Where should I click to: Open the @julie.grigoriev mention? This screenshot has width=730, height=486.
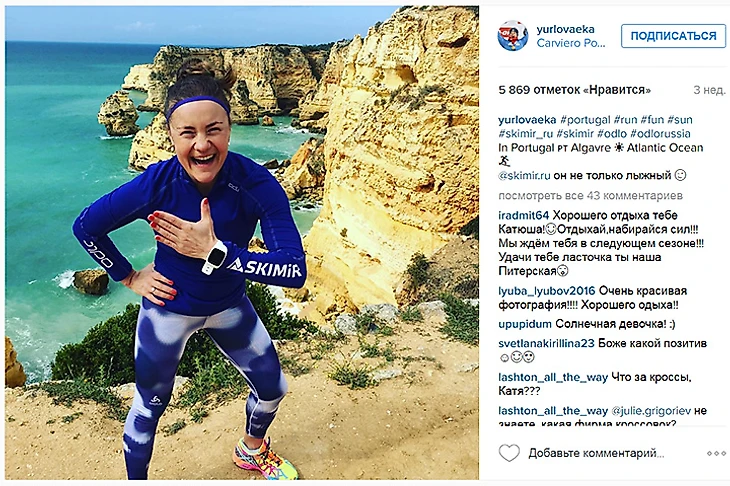(x=651, y=411)
